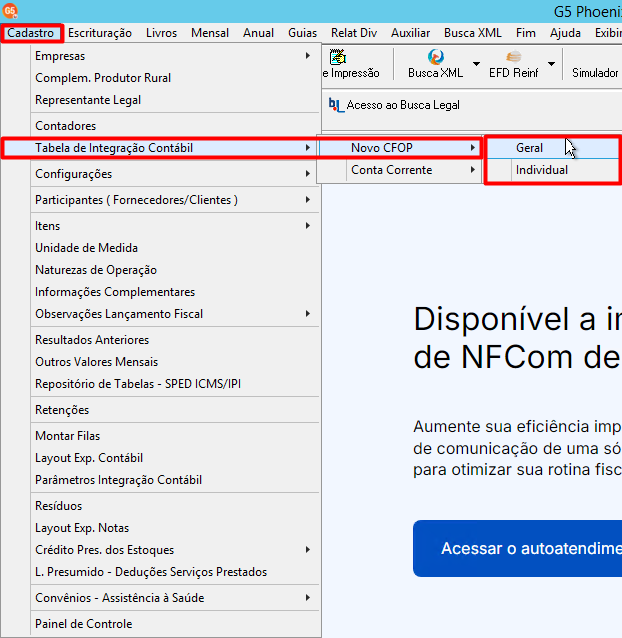The image size is (622, 638).
Task: Open the Auxiliar menu
Action: [x=410, y=33]
